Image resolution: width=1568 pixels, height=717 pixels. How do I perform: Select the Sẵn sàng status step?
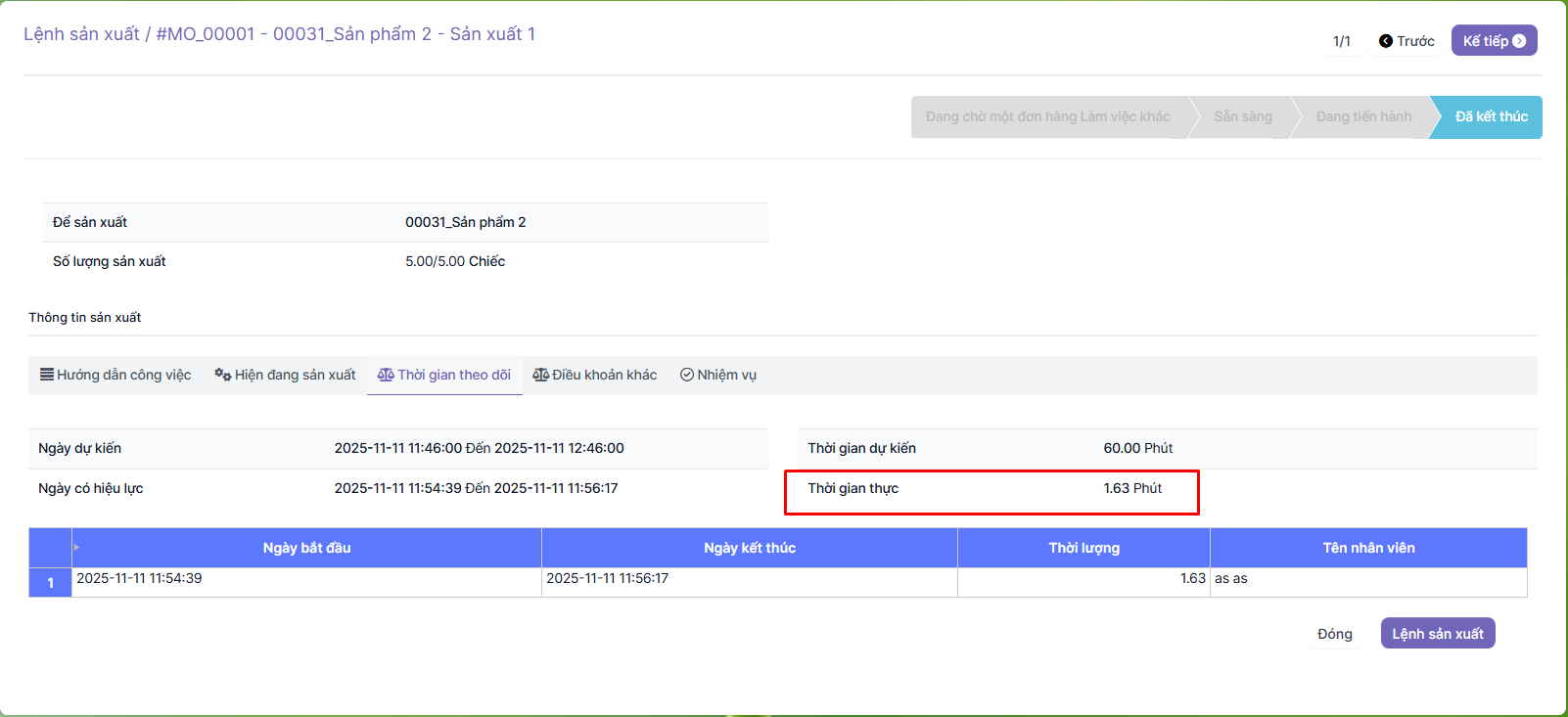tap(1243, 116)
